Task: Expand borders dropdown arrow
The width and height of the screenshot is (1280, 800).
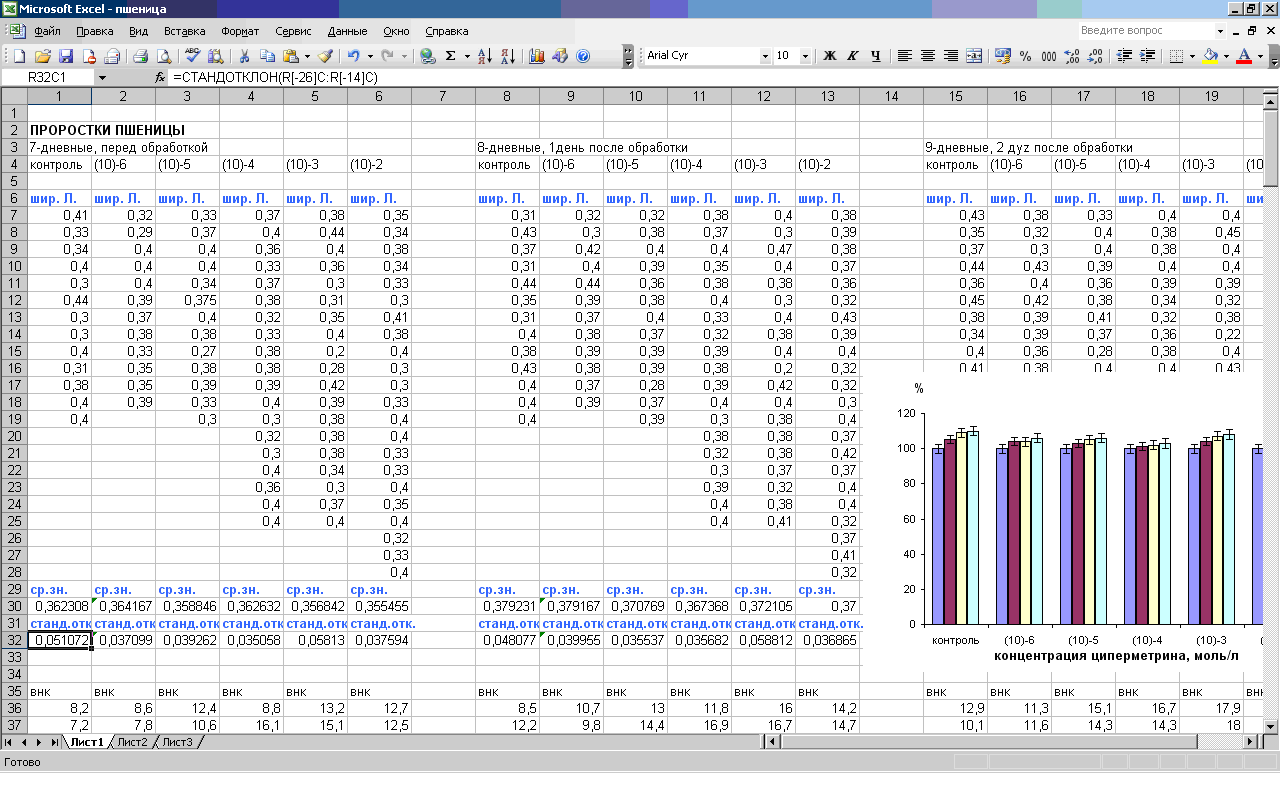Action: coord(1192,56)
